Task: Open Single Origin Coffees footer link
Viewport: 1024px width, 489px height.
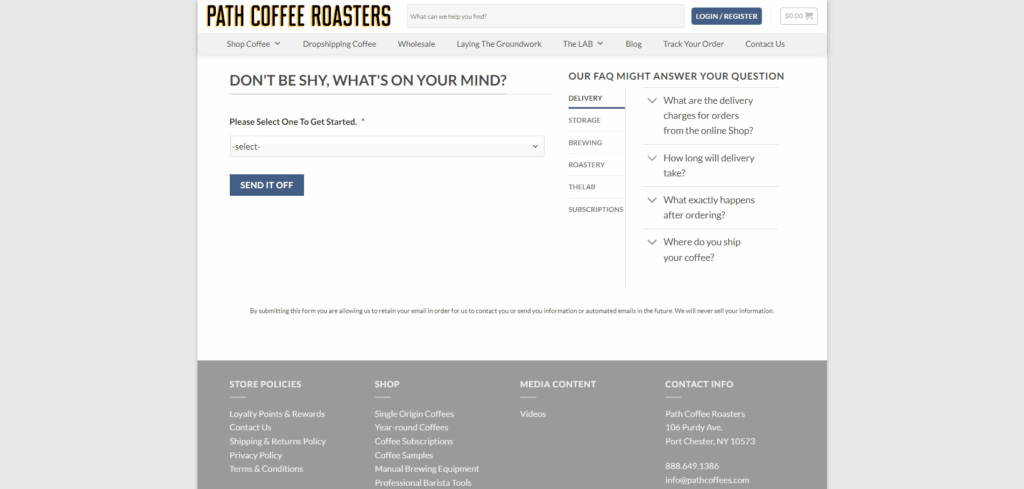Action: pyautogui.click(x=414, y=413)
